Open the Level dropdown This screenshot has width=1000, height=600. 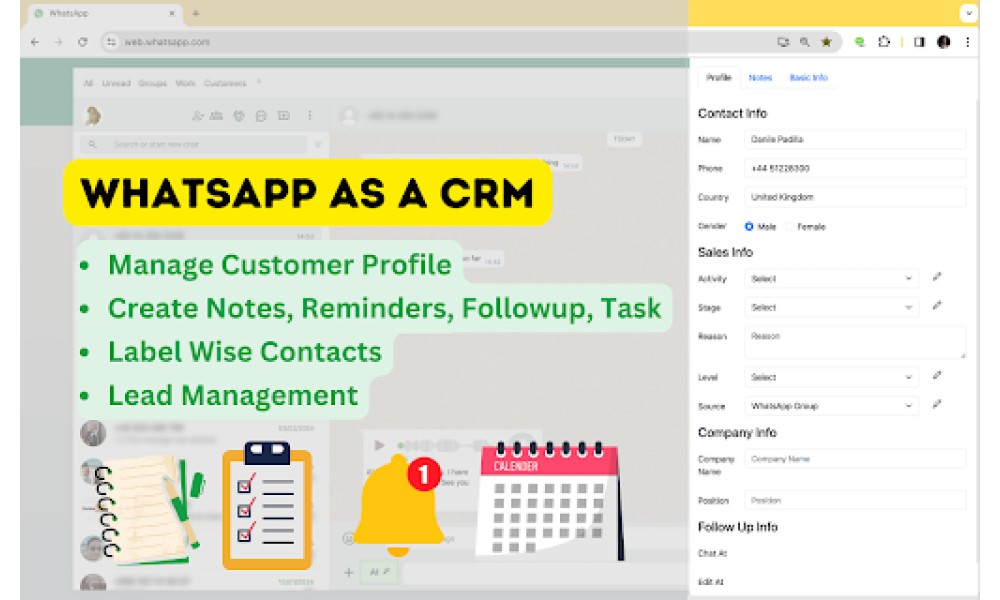coord(832,377)
